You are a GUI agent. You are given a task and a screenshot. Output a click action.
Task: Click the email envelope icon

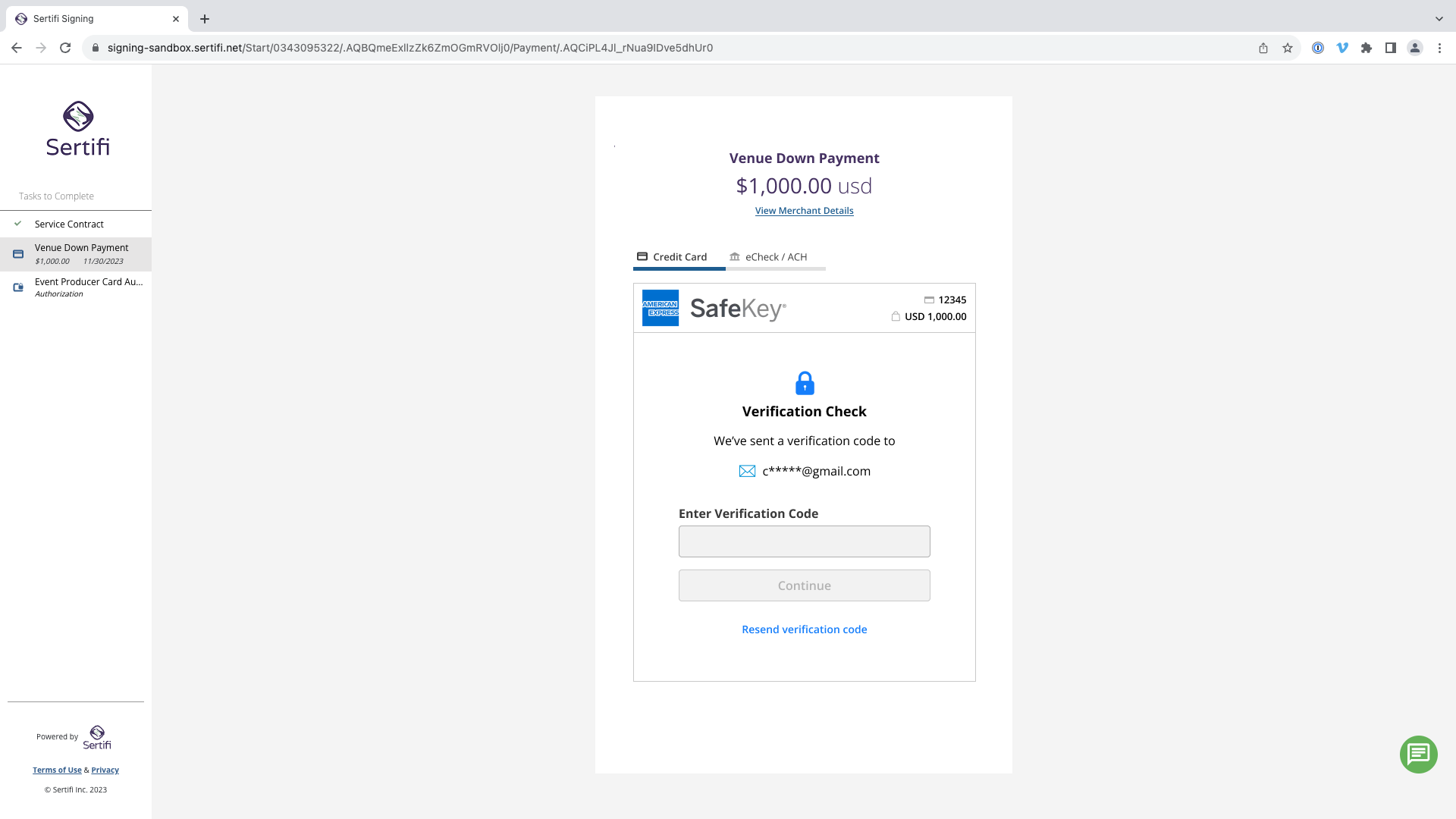(747, 471)
